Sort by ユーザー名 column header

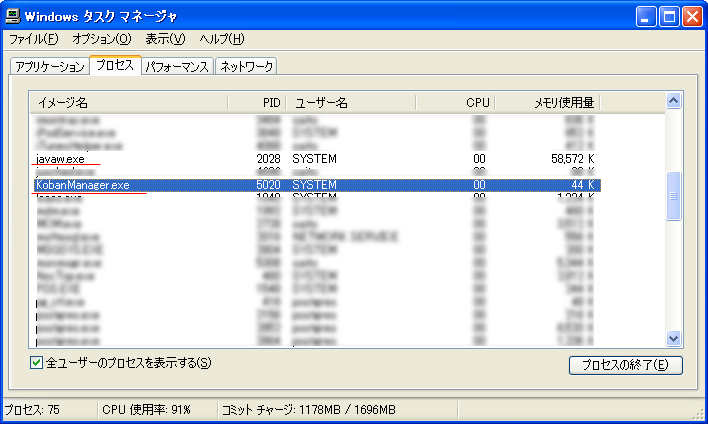[x=351, y=103]
